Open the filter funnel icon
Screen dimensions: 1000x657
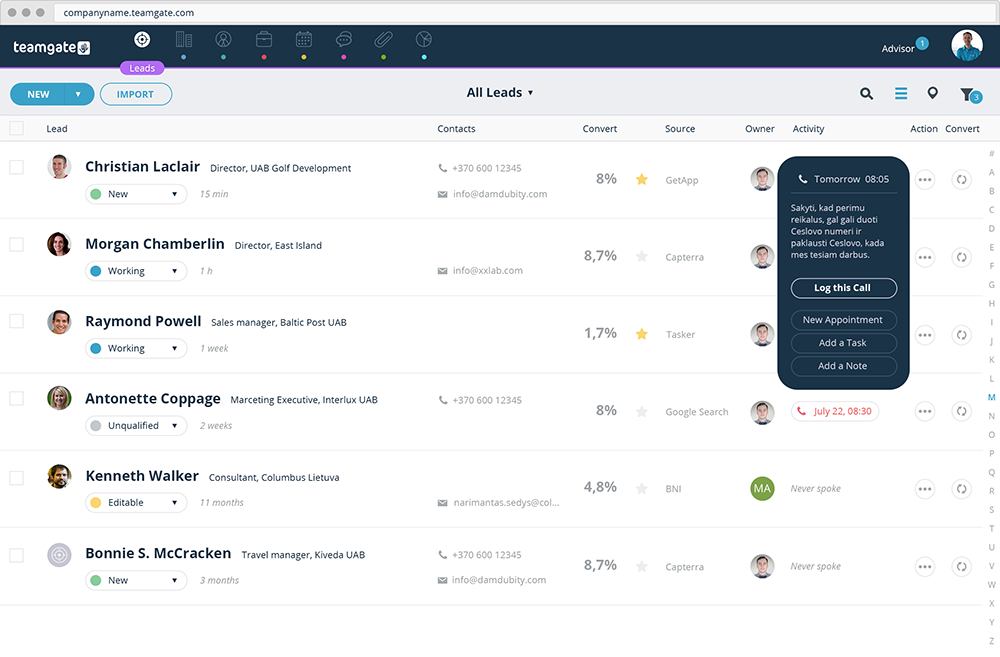967,94
